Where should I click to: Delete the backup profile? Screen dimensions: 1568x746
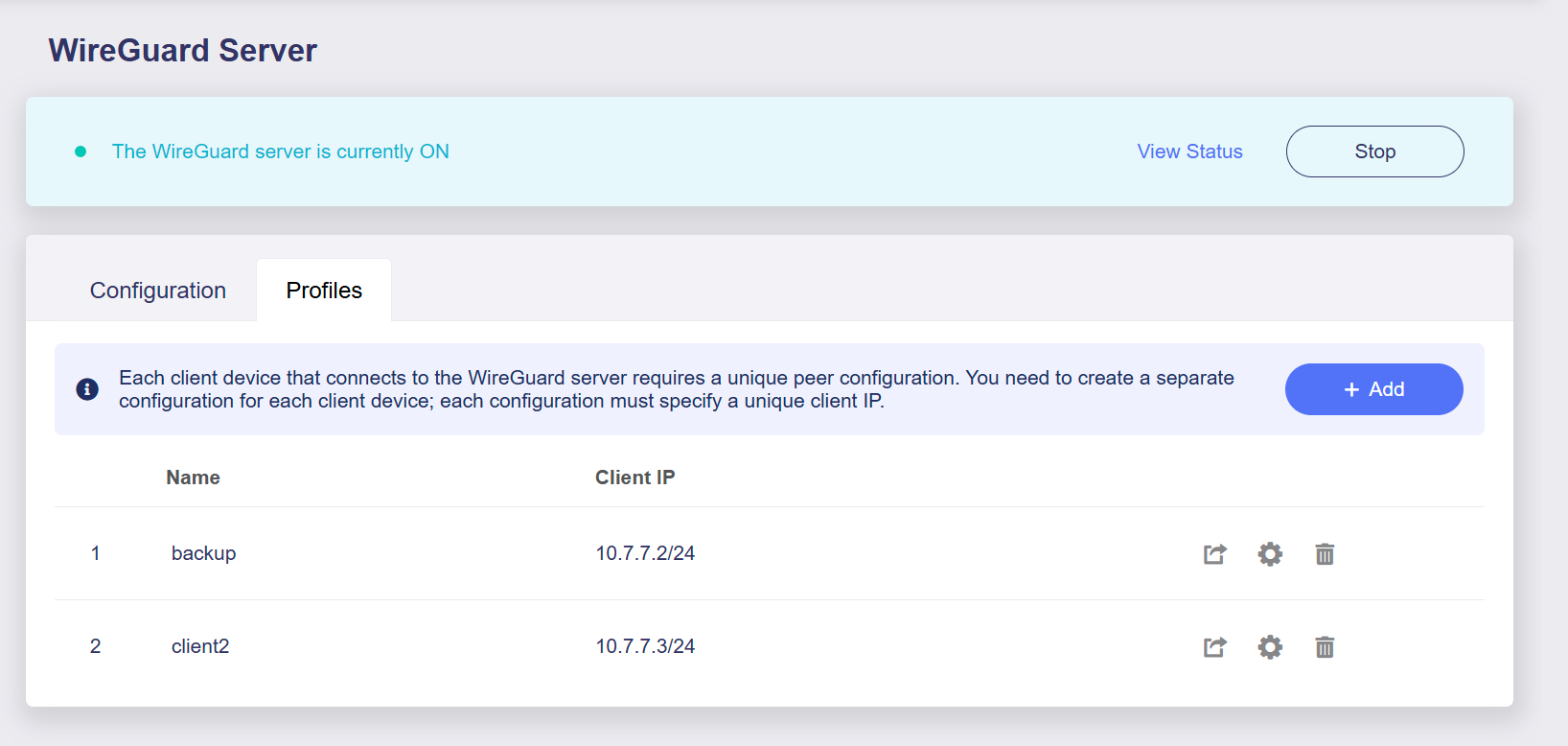pyautogui.click(x=1325, y=554)
